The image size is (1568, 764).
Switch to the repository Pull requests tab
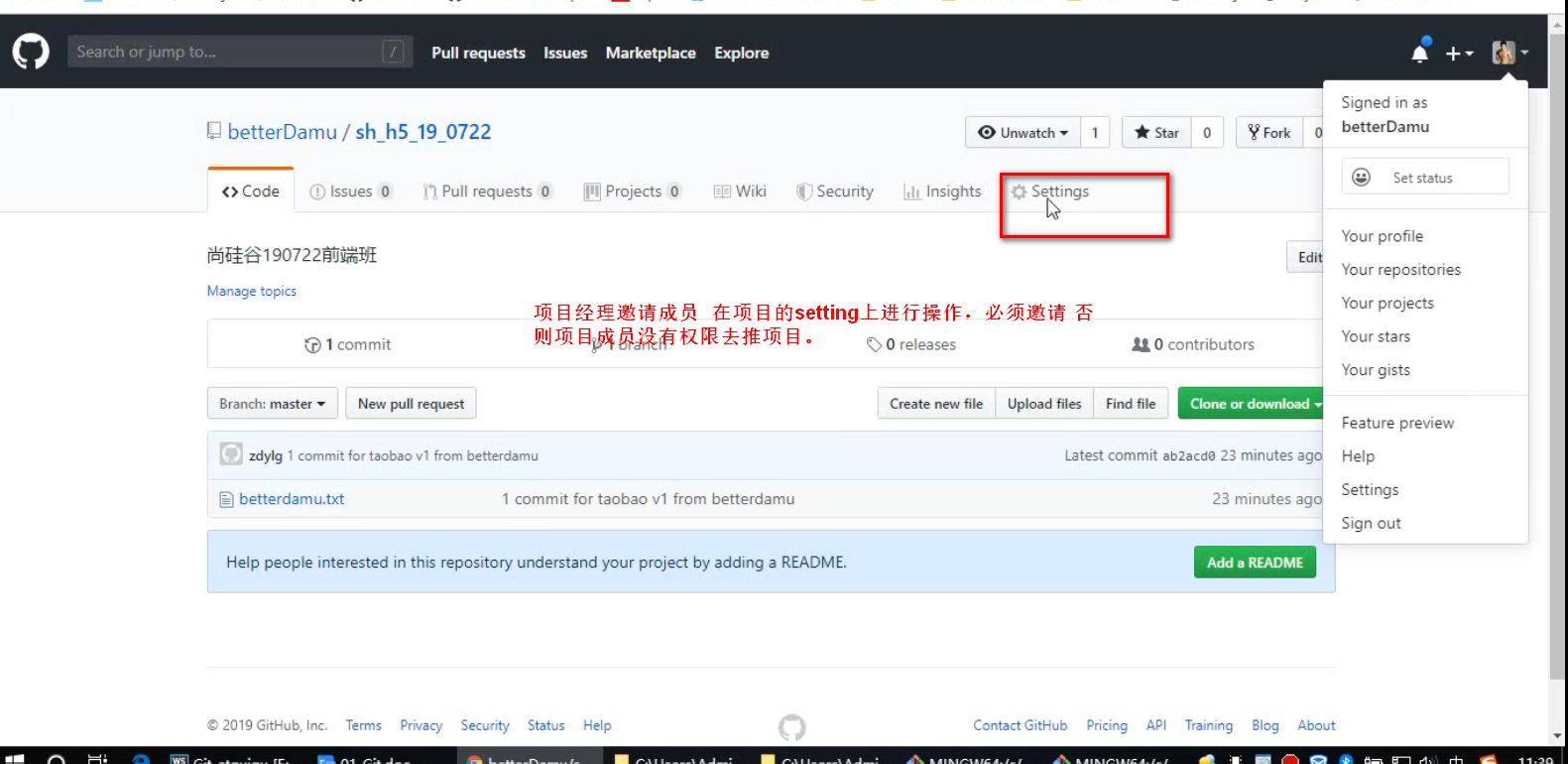[x=487, y=191]
